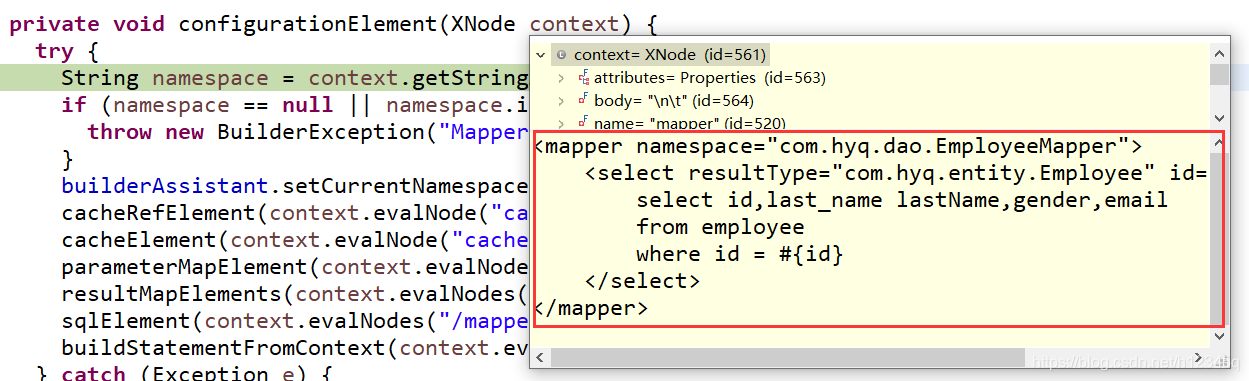Viewport: 1249px width, 381px height.
Task: Click the detail pane scroll-down arrow
Action: pos(1219,337)
